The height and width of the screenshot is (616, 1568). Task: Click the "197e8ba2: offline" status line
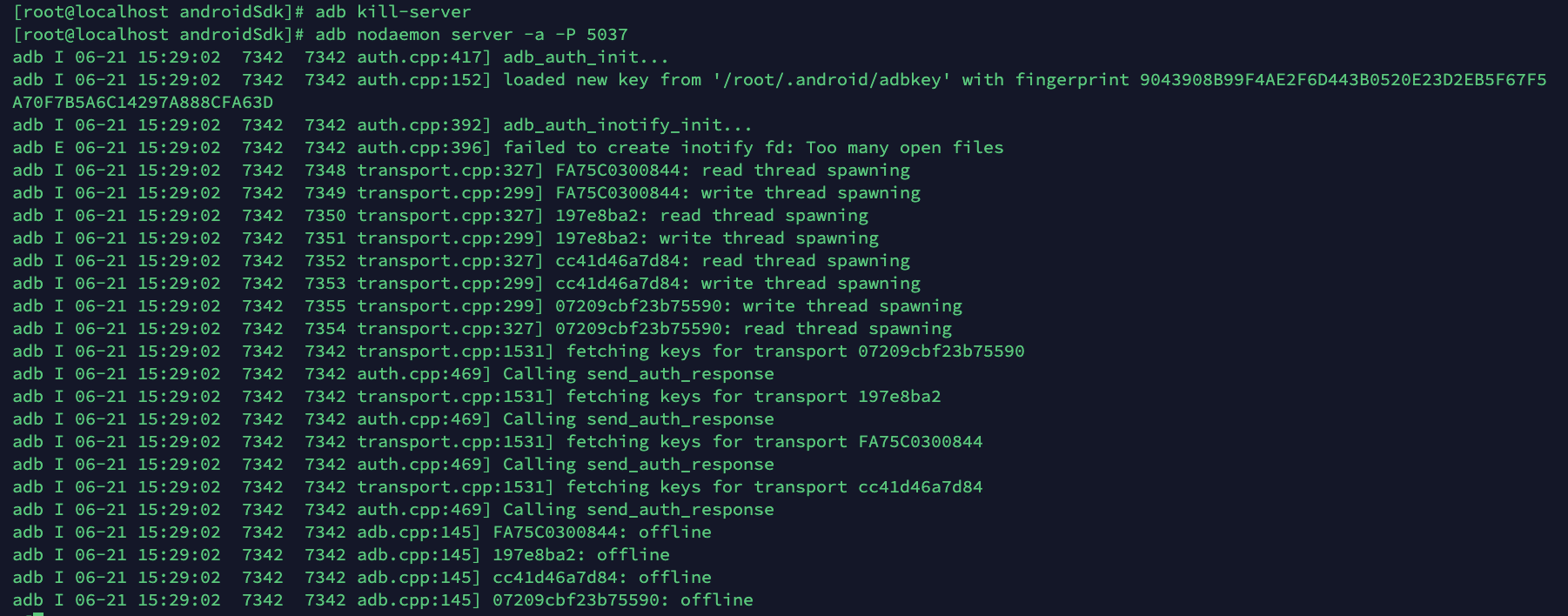[581, 555]
